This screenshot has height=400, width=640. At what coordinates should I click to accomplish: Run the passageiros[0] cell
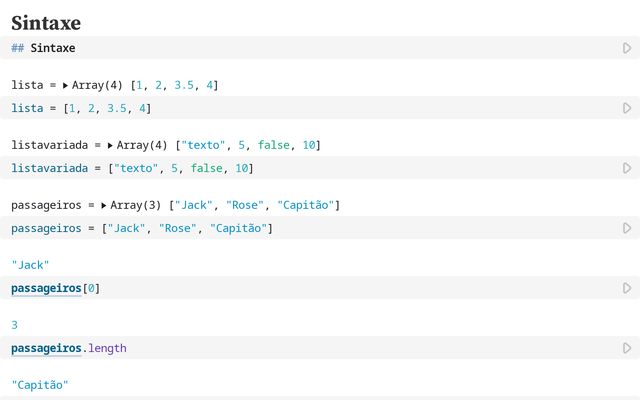[x=627, y=288]
